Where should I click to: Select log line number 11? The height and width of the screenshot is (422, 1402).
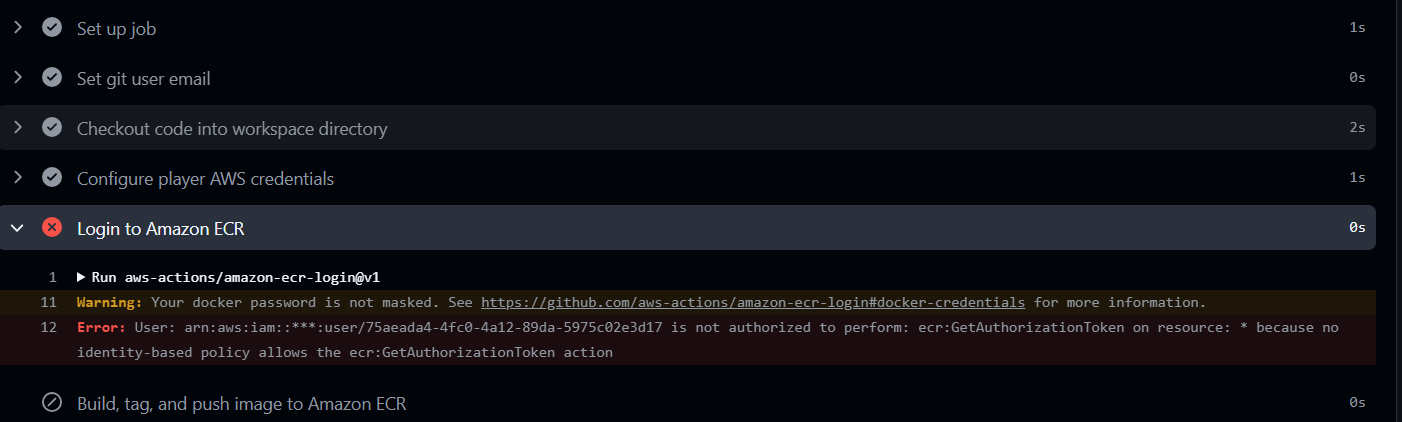point(49,302)
